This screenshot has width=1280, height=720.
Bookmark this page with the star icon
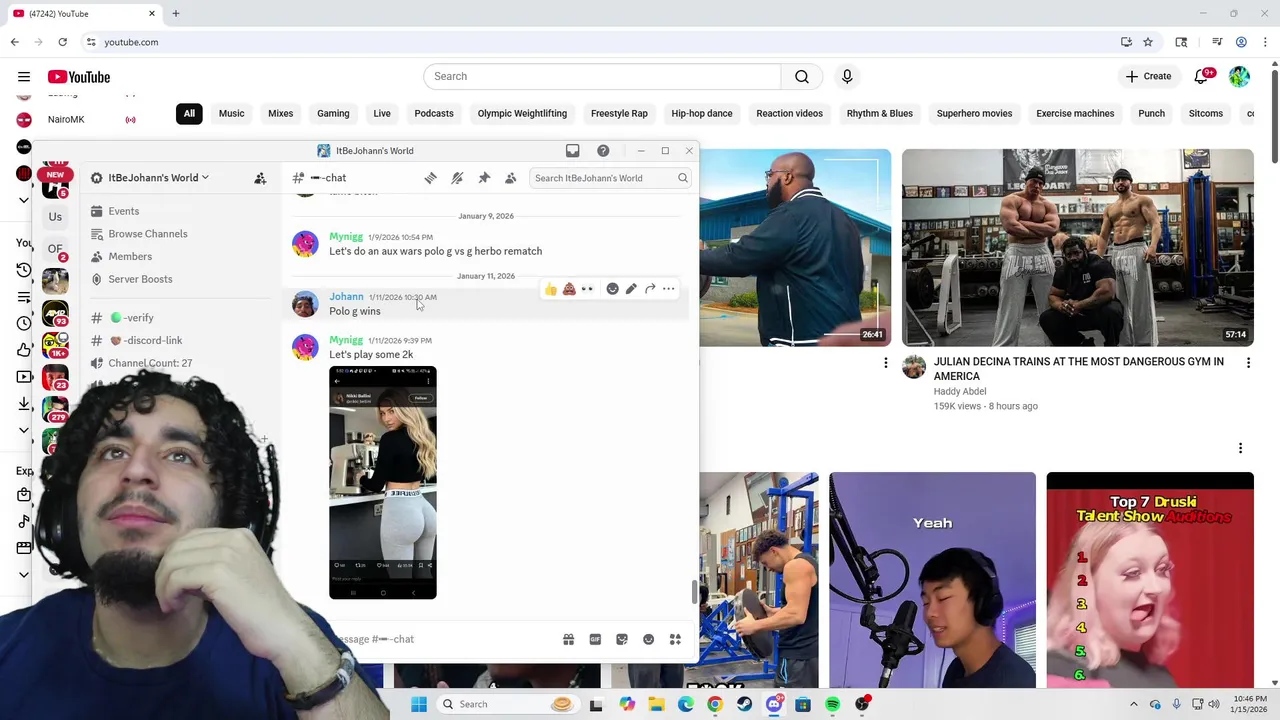(x=1148, y=42)
